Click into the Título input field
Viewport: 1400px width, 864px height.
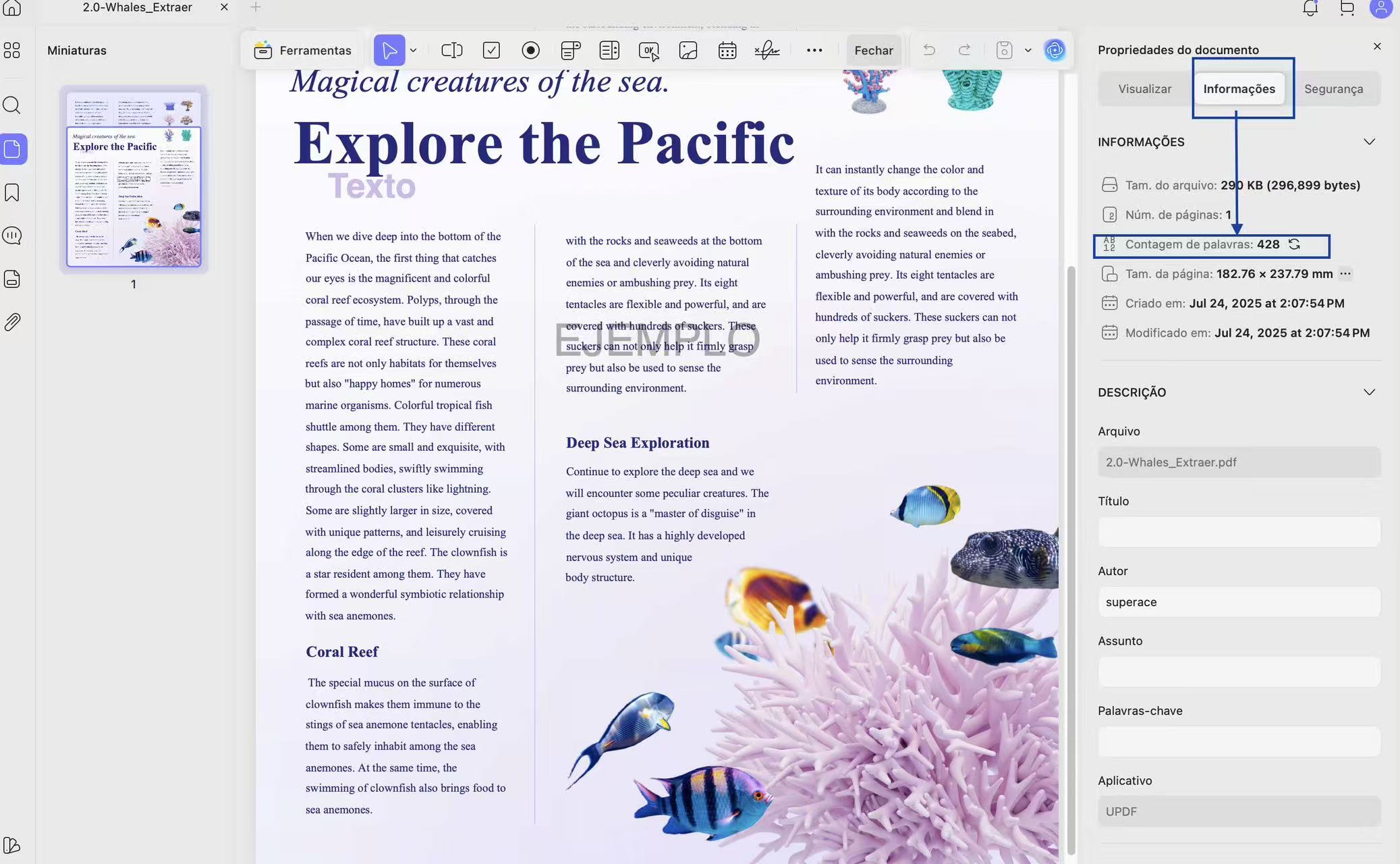click(x=1239, y=532)
